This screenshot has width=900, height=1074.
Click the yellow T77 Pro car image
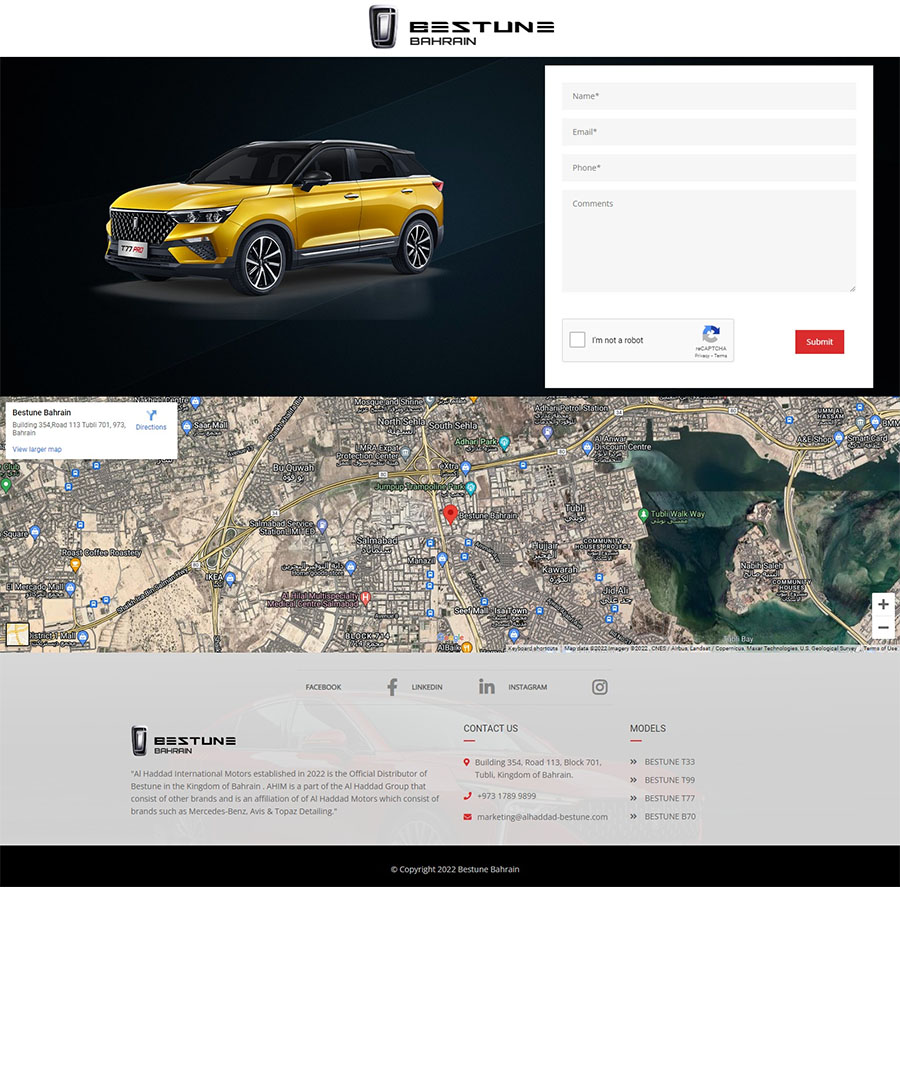(274, 216)
